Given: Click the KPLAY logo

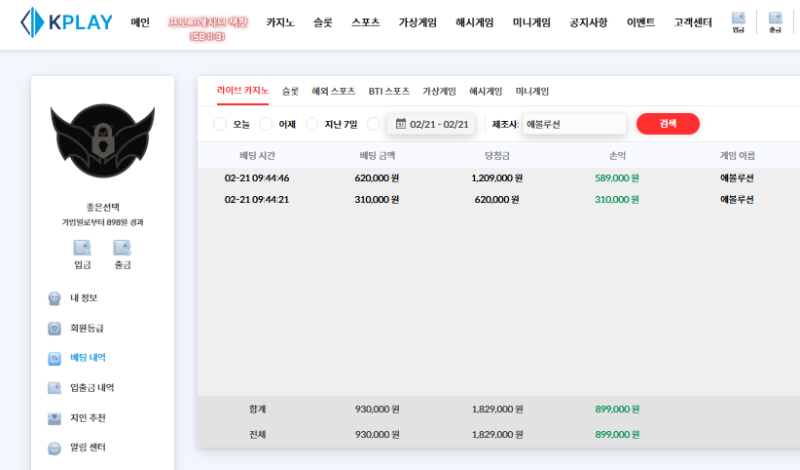Looking at the screenshot, I should 66,22.
